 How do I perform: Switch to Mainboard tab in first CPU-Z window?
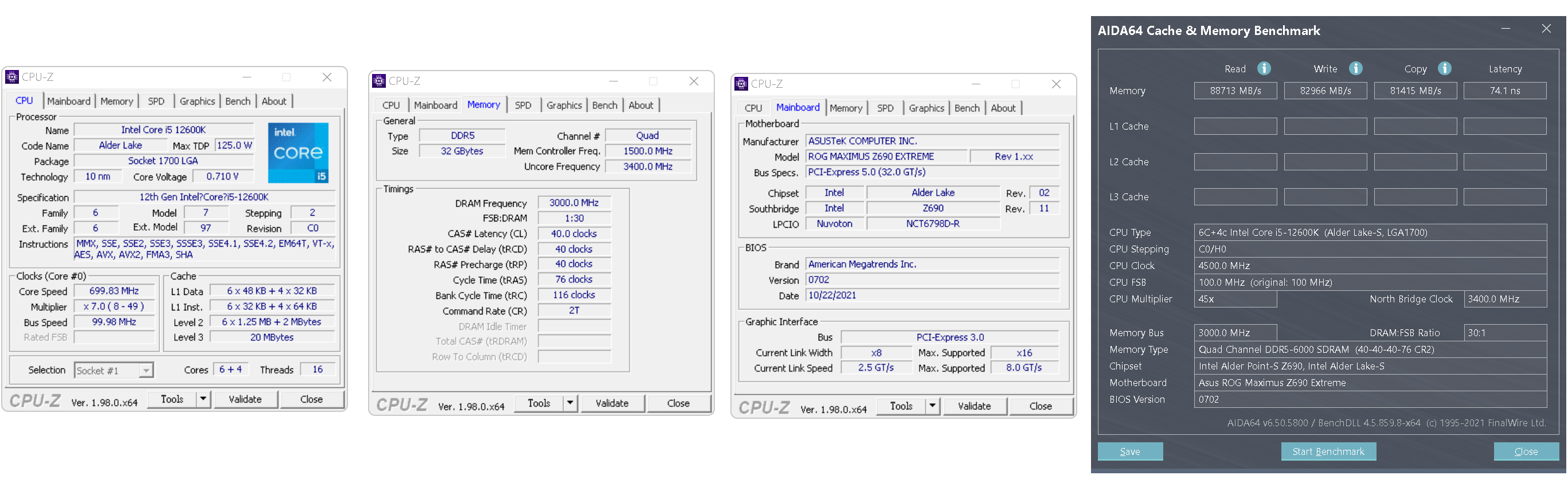click(x=69, y=101)
